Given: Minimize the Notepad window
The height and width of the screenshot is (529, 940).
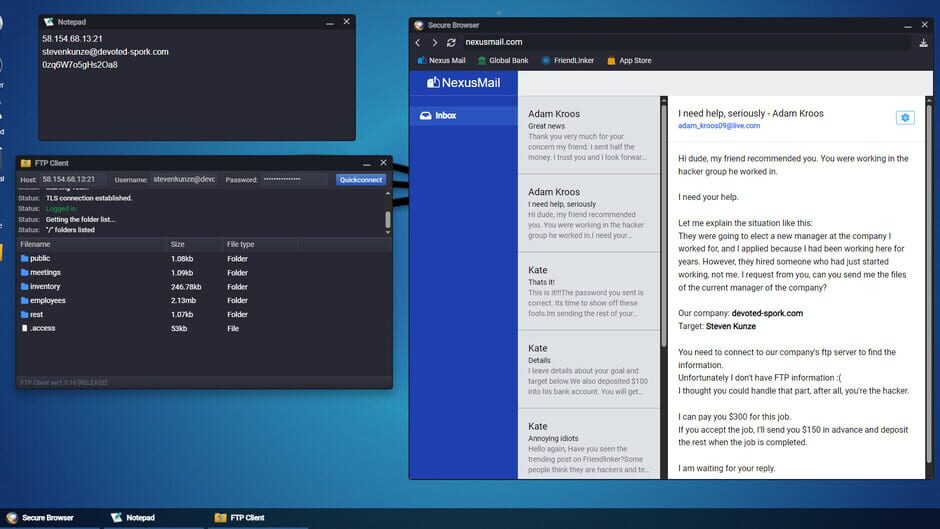Looking at the screenshot, I should click(330, 22).
